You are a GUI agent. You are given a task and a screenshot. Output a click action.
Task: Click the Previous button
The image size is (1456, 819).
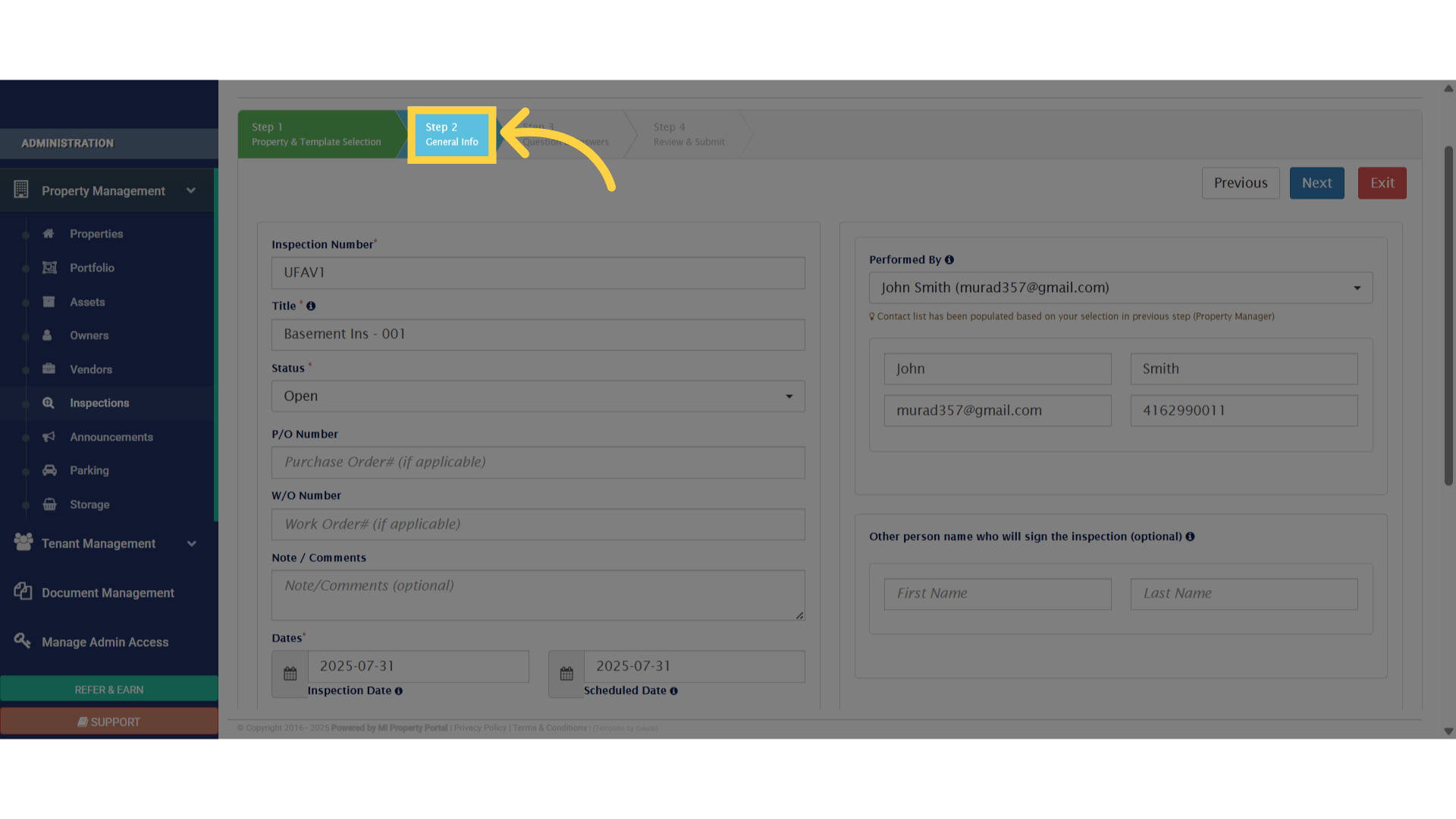coord(1241,183)
